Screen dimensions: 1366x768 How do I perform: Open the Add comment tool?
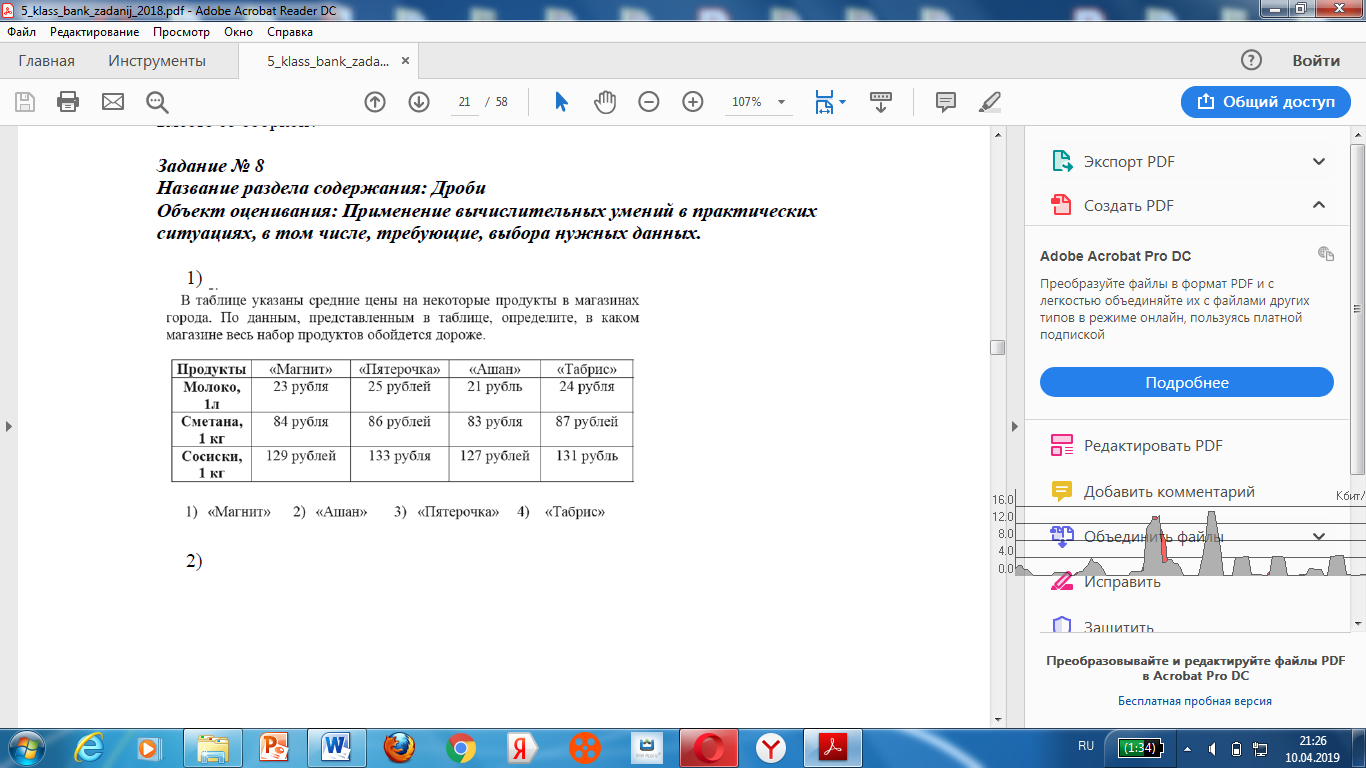(1152, 491)
